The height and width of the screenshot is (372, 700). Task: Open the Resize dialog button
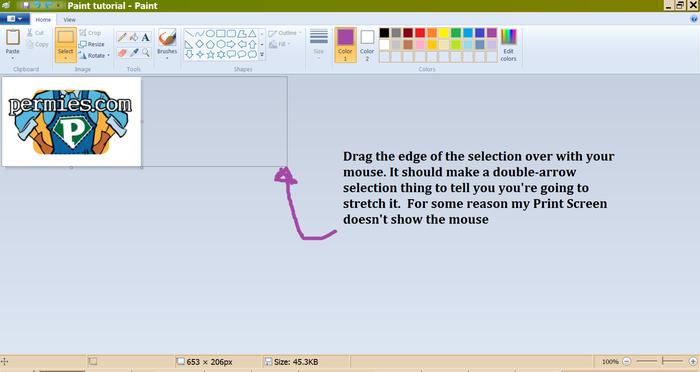(92, 44)
